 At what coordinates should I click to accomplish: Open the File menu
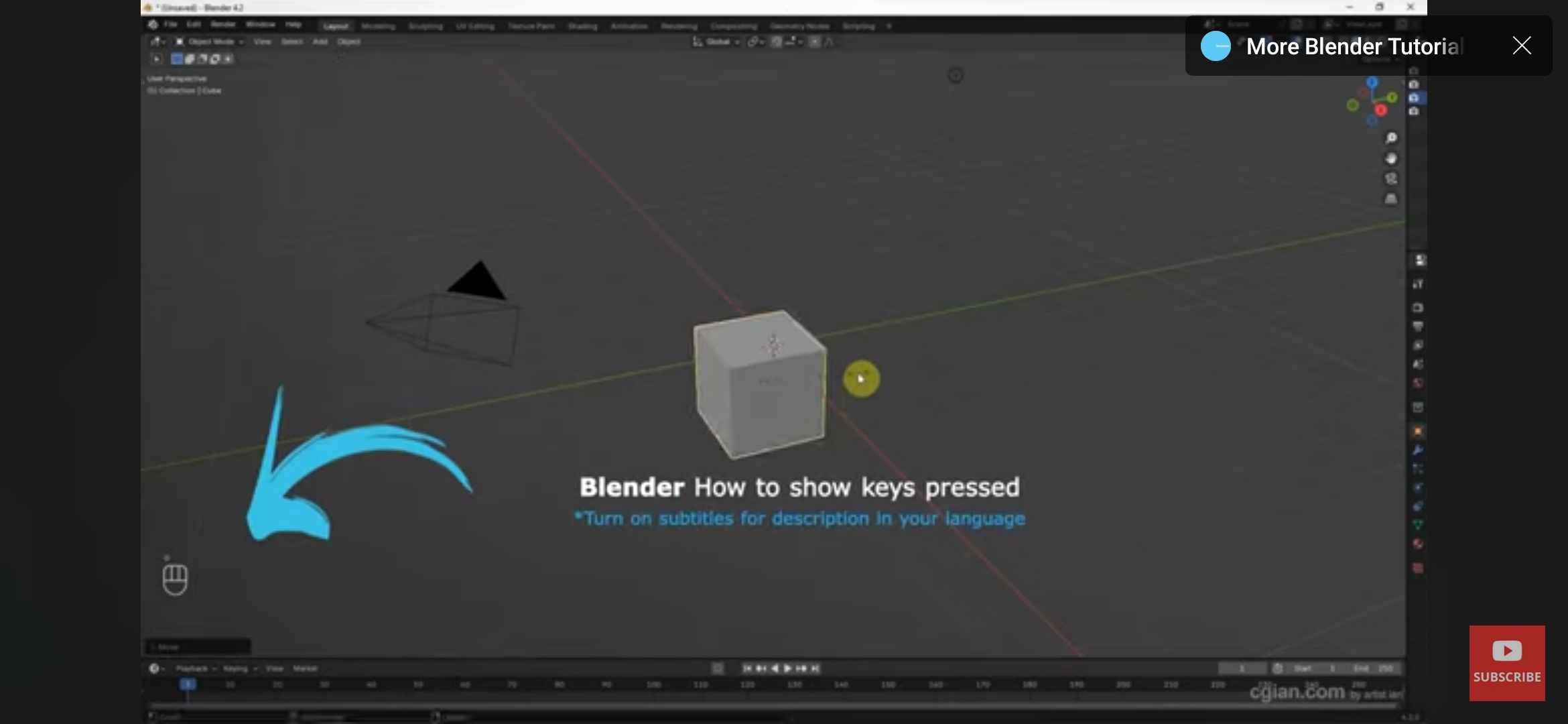pos(171,25)
